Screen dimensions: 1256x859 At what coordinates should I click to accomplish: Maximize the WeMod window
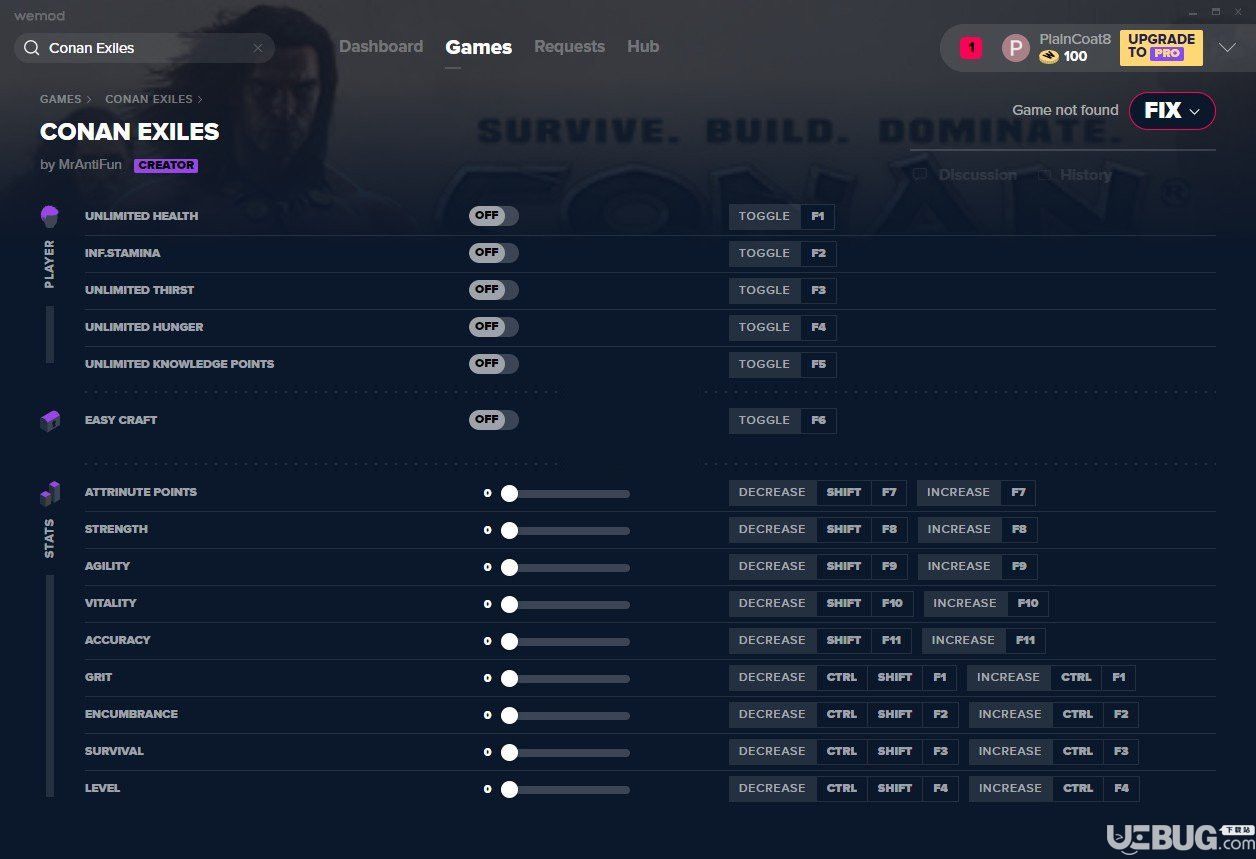pyautogui.click(x=1216, y=12)
